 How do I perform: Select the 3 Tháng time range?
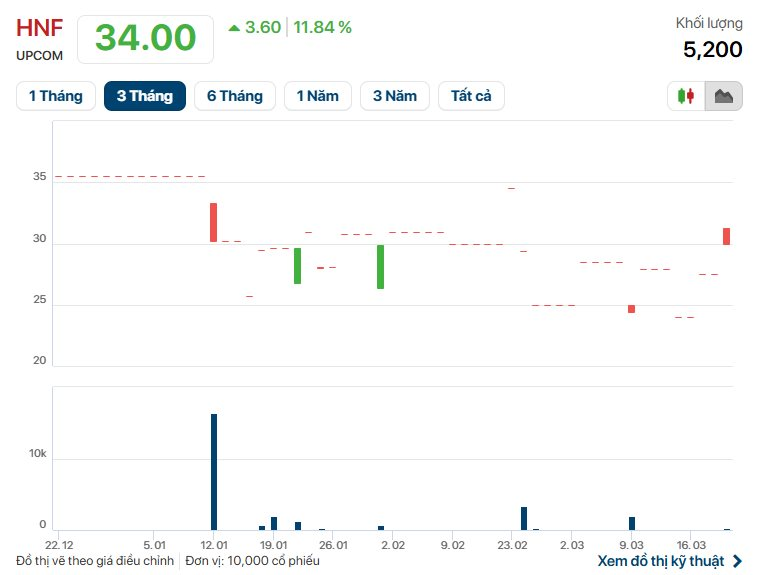[145, 96]
